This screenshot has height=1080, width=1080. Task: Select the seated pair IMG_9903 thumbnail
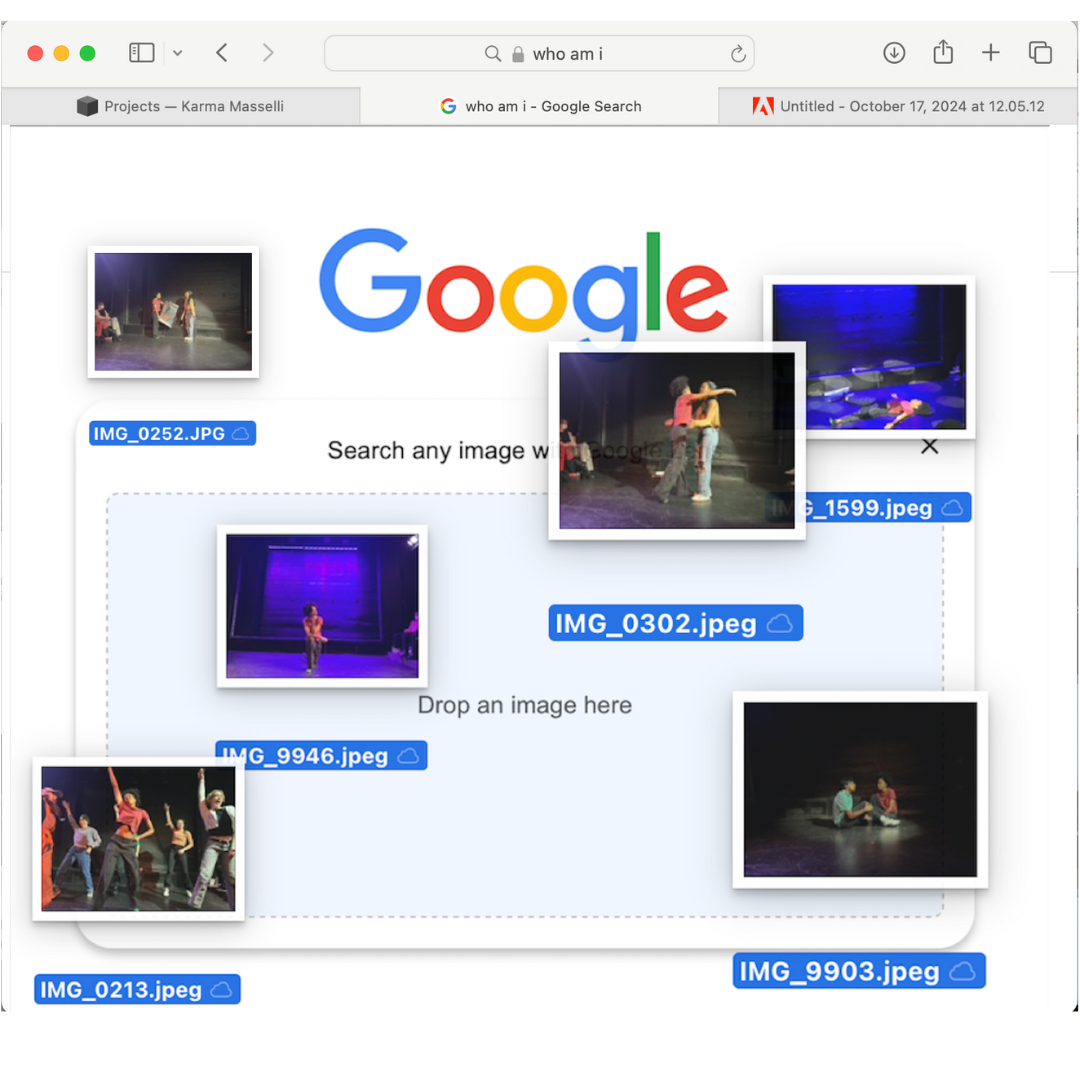[860, 789]
